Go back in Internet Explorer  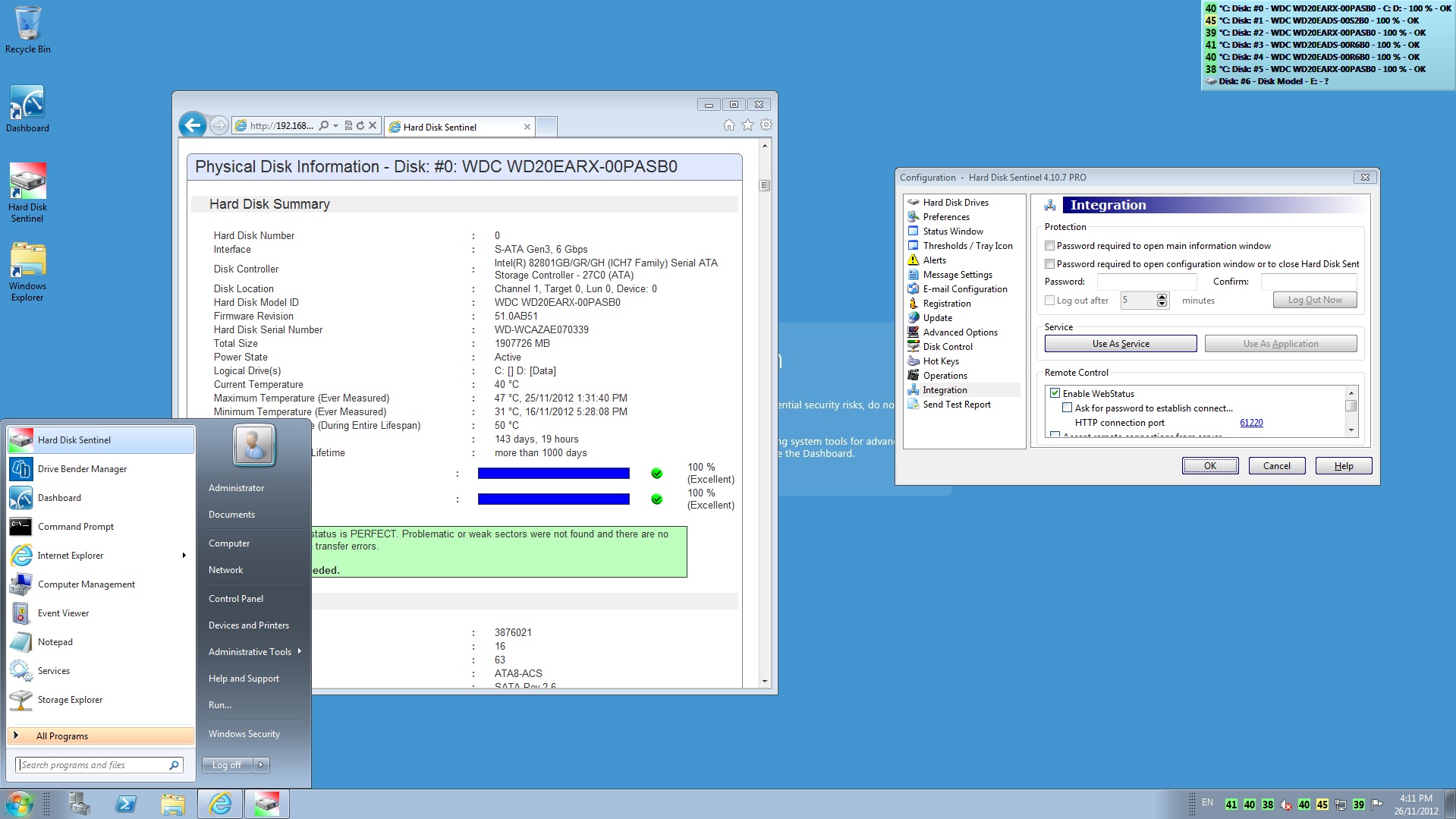click(x=193, y=125)
